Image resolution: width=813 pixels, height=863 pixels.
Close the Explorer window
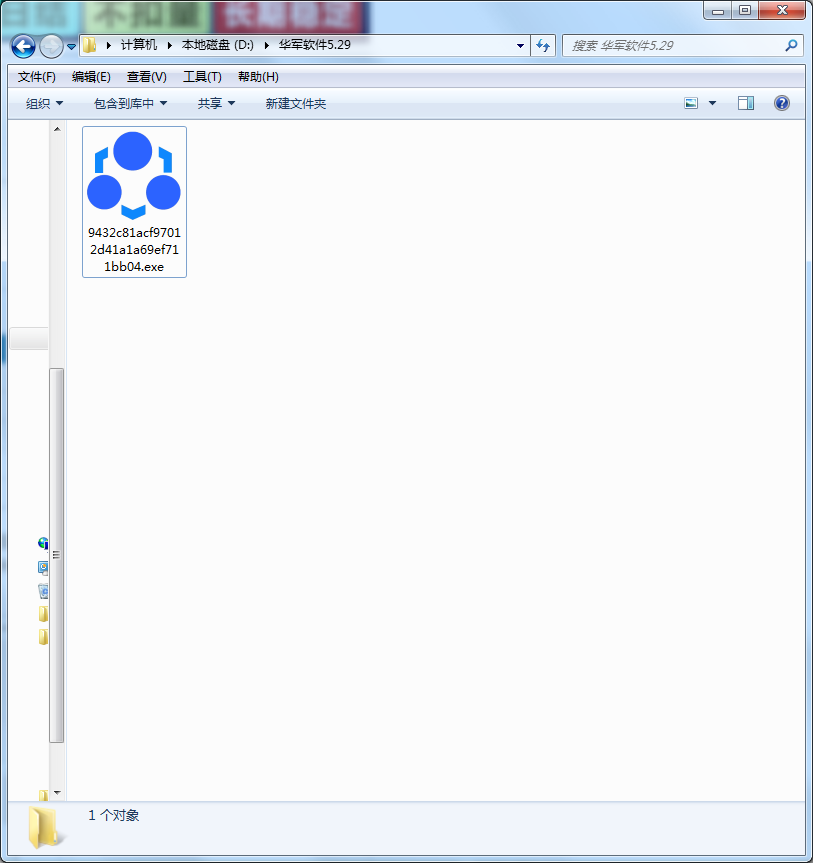click(x=782, y=10)
